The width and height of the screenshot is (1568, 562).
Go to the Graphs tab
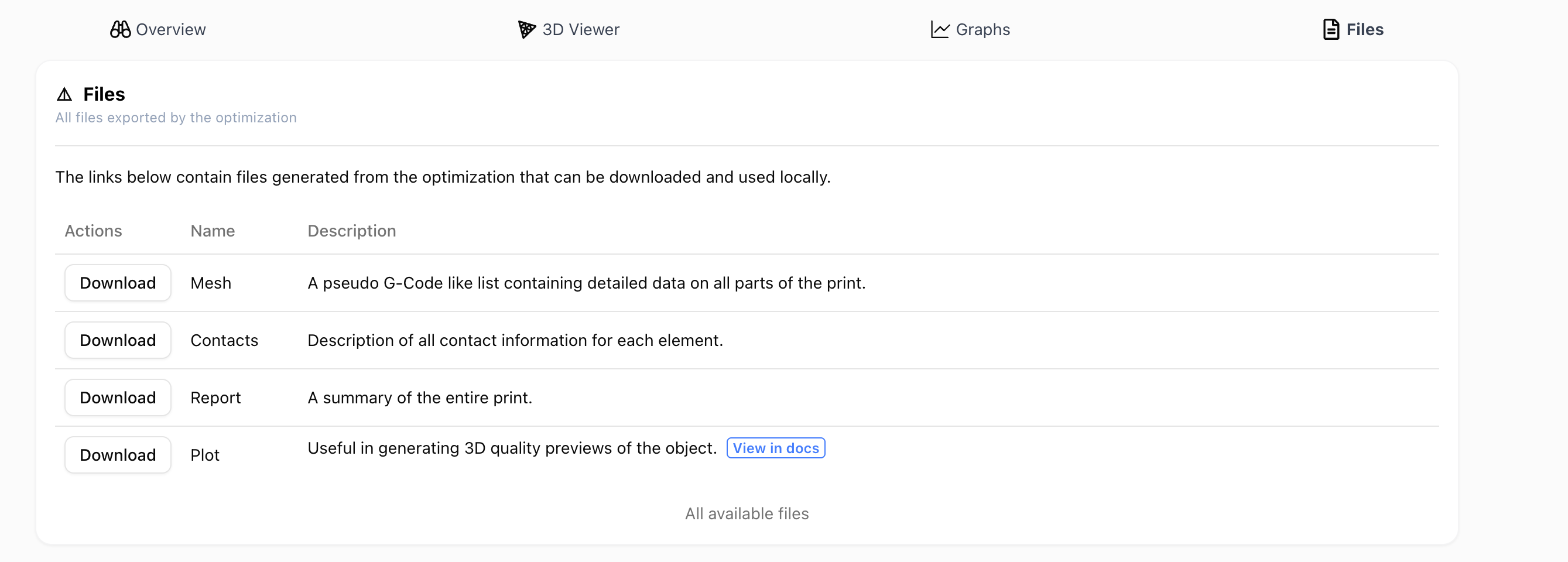pos(970,29)
